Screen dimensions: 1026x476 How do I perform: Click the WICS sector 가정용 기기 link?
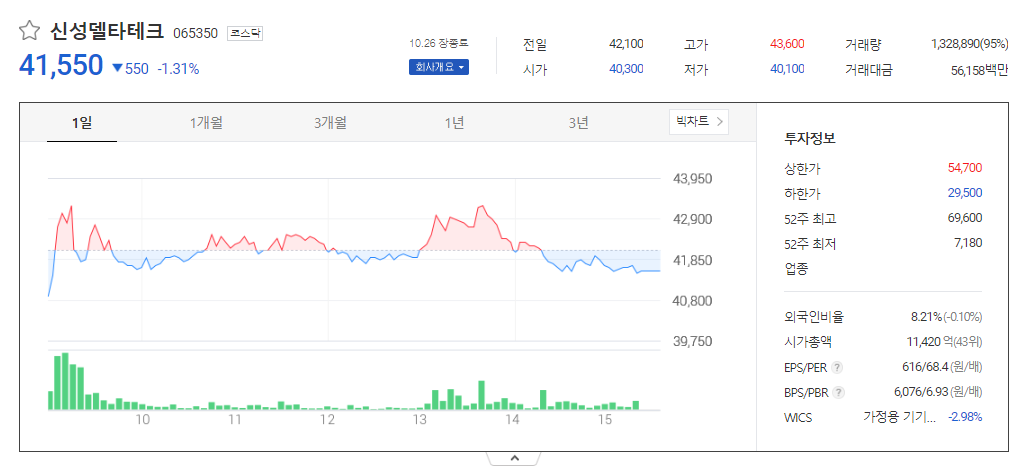(900, 418)
